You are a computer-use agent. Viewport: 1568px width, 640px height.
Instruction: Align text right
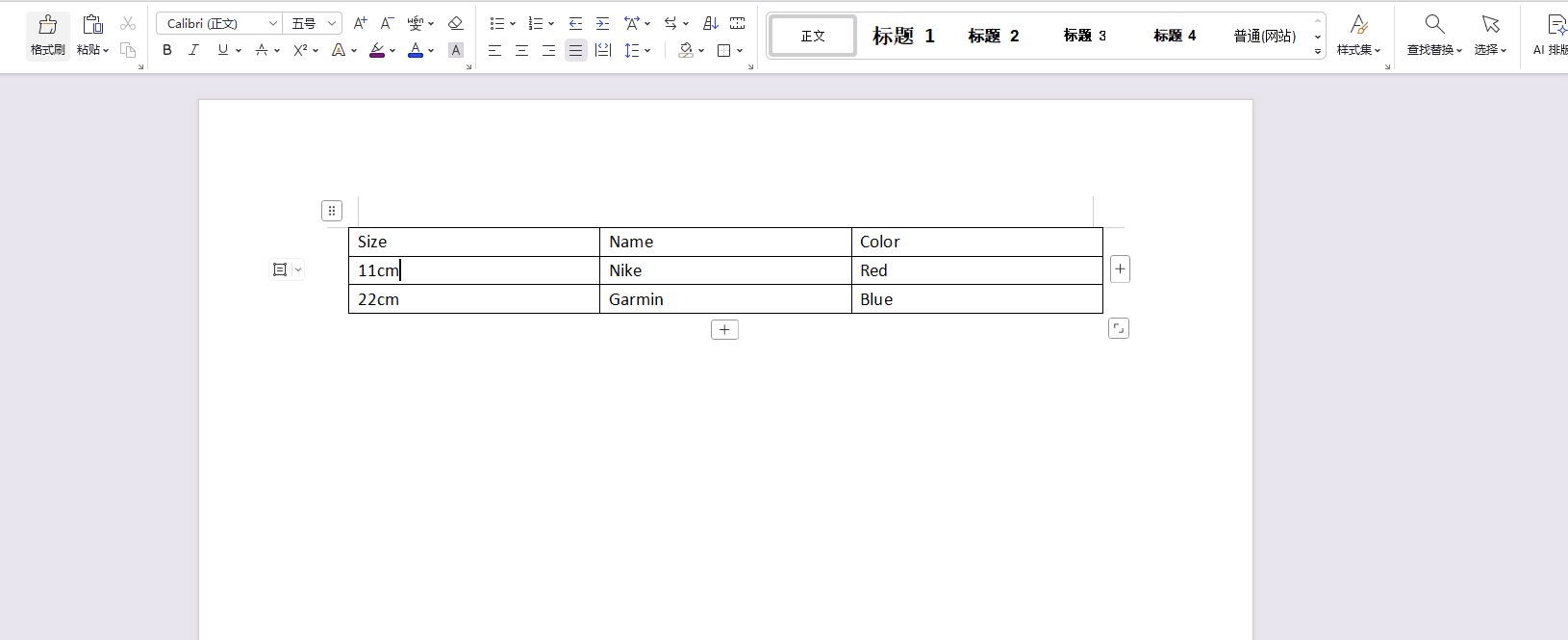pos(548,50)
